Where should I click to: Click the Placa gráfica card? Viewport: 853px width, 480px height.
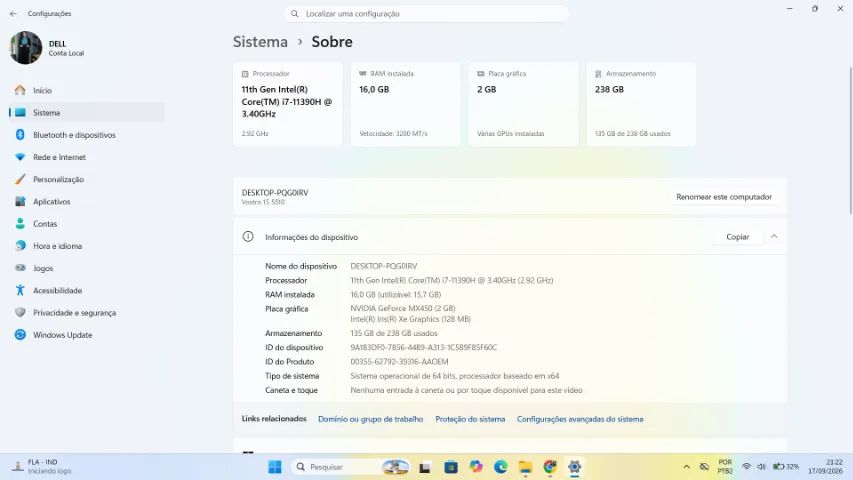click(523, 104)
